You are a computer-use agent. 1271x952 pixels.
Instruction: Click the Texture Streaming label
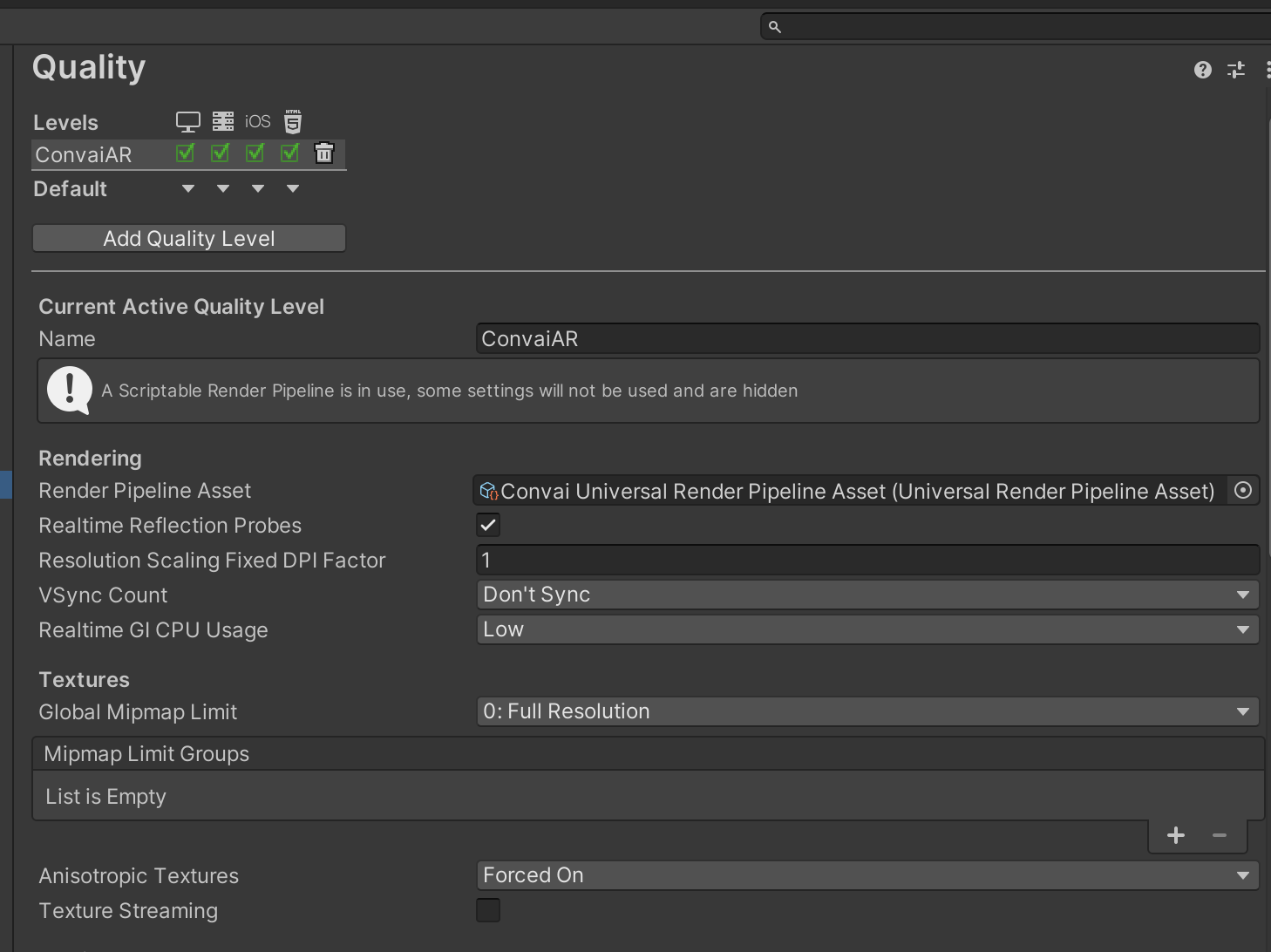click(x=128, y=911)
